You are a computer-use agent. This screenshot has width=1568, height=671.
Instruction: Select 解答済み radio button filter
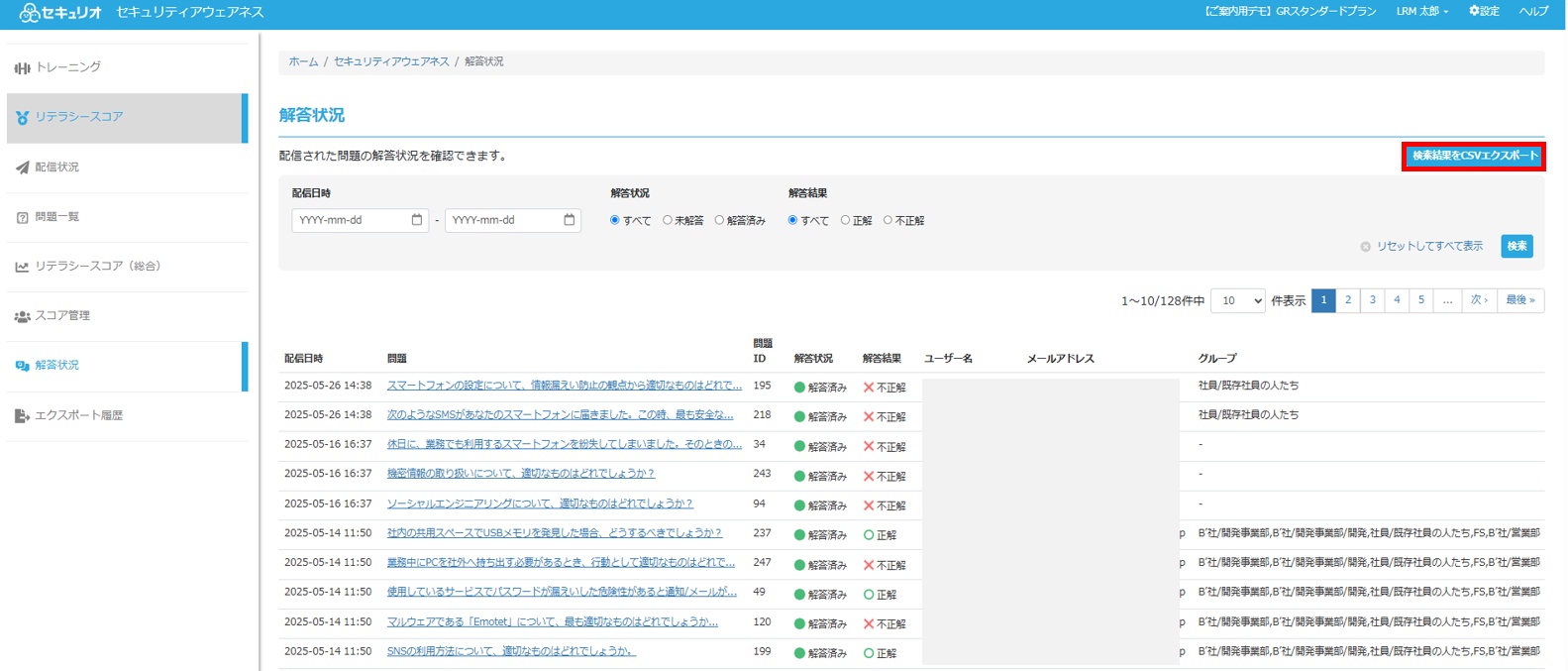[719, 220]
